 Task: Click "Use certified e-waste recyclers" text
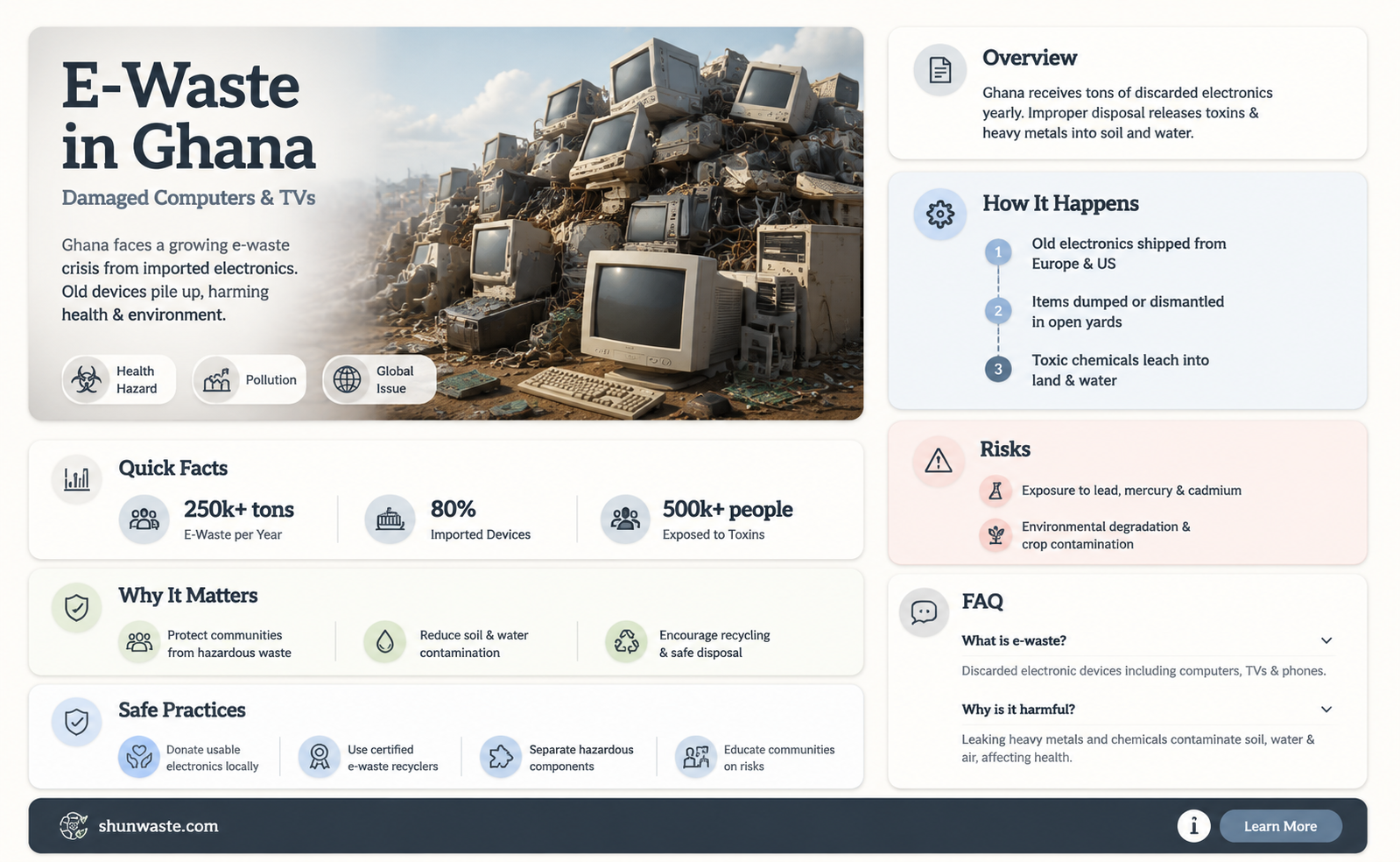[392, 758]
